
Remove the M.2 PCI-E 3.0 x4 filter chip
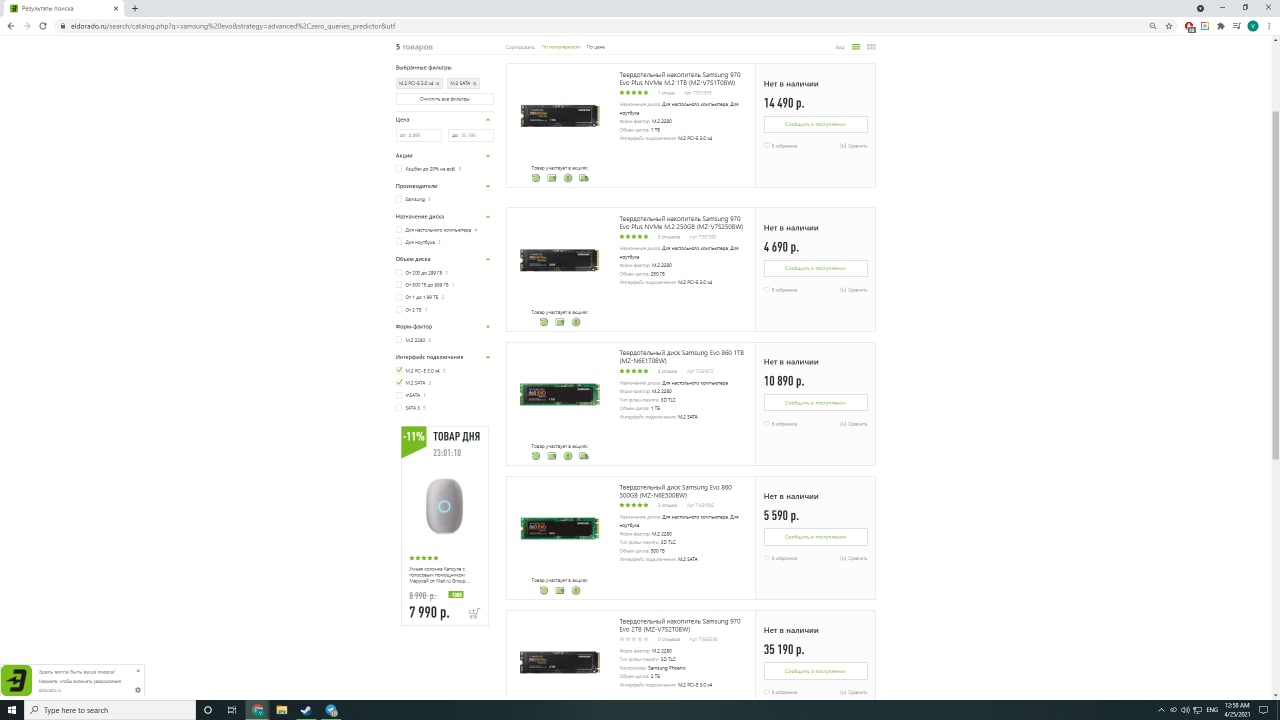pyautogui.click(x=438, y=83)
